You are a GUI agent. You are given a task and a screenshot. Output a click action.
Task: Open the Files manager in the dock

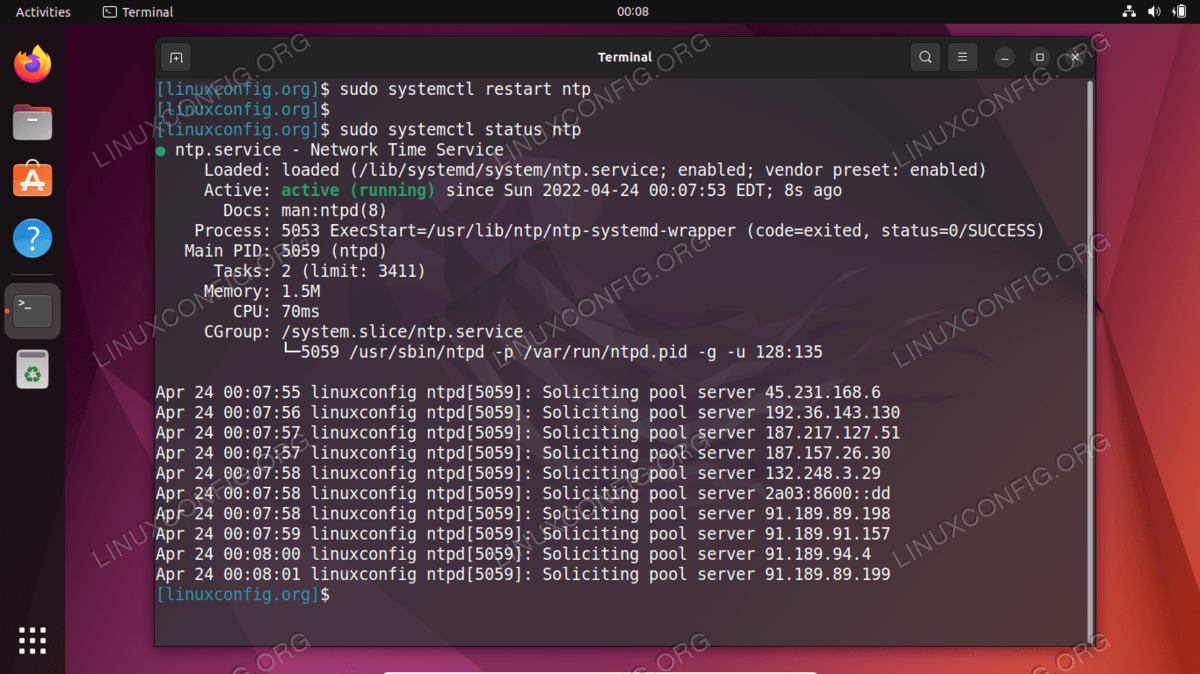point(32,122)
